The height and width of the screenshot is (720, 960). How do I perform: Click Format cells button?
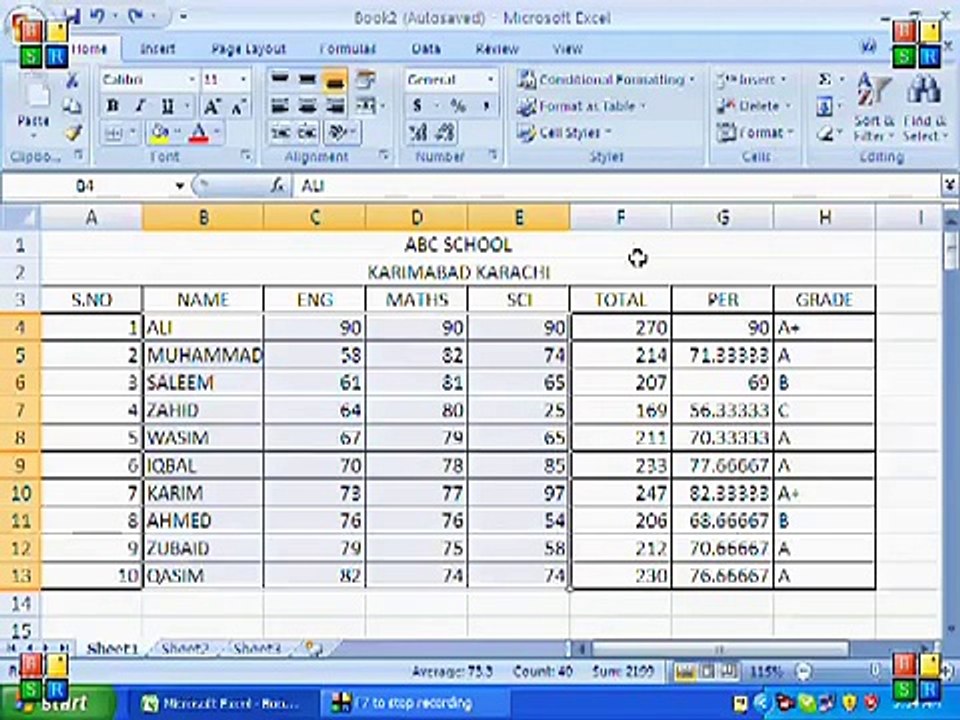pyautogui.click(x=756, y=132)
